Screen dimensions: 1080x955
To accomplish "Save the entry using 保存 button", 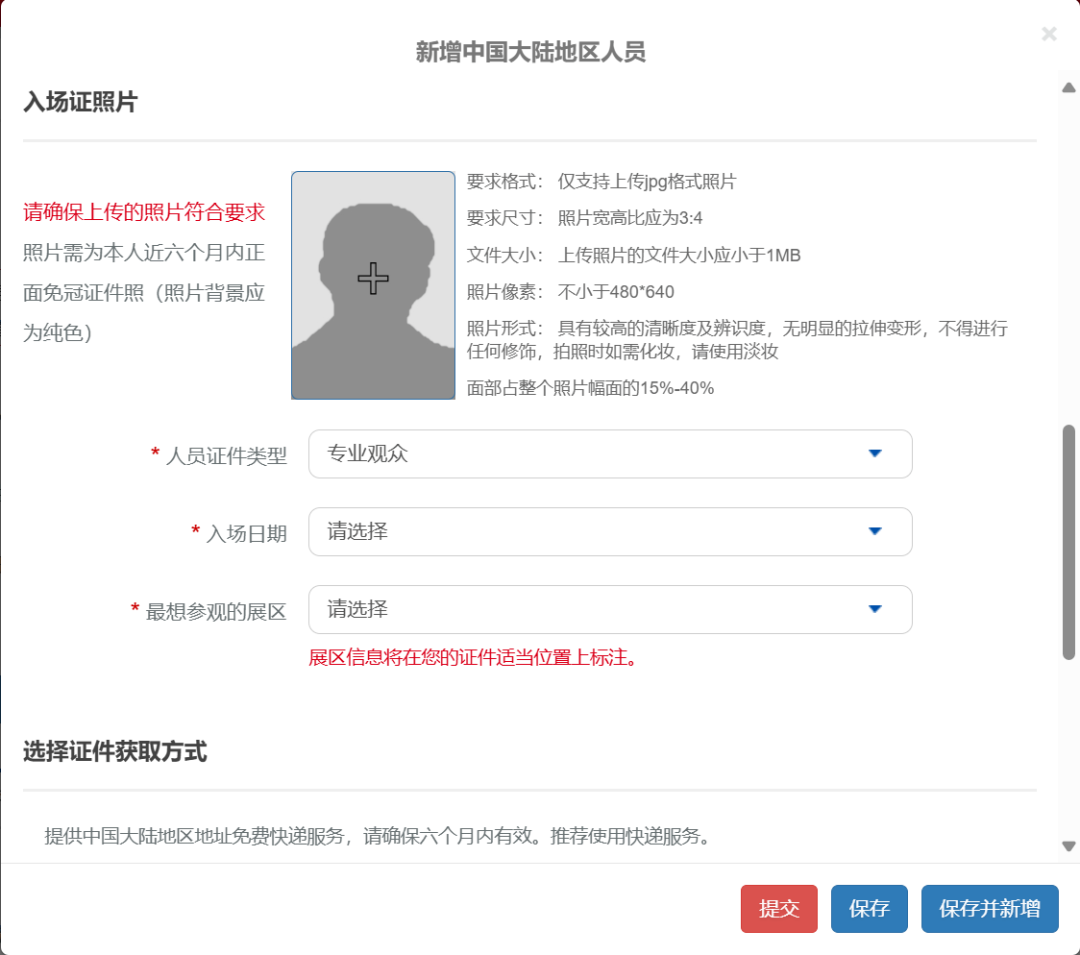I will 868,909.
